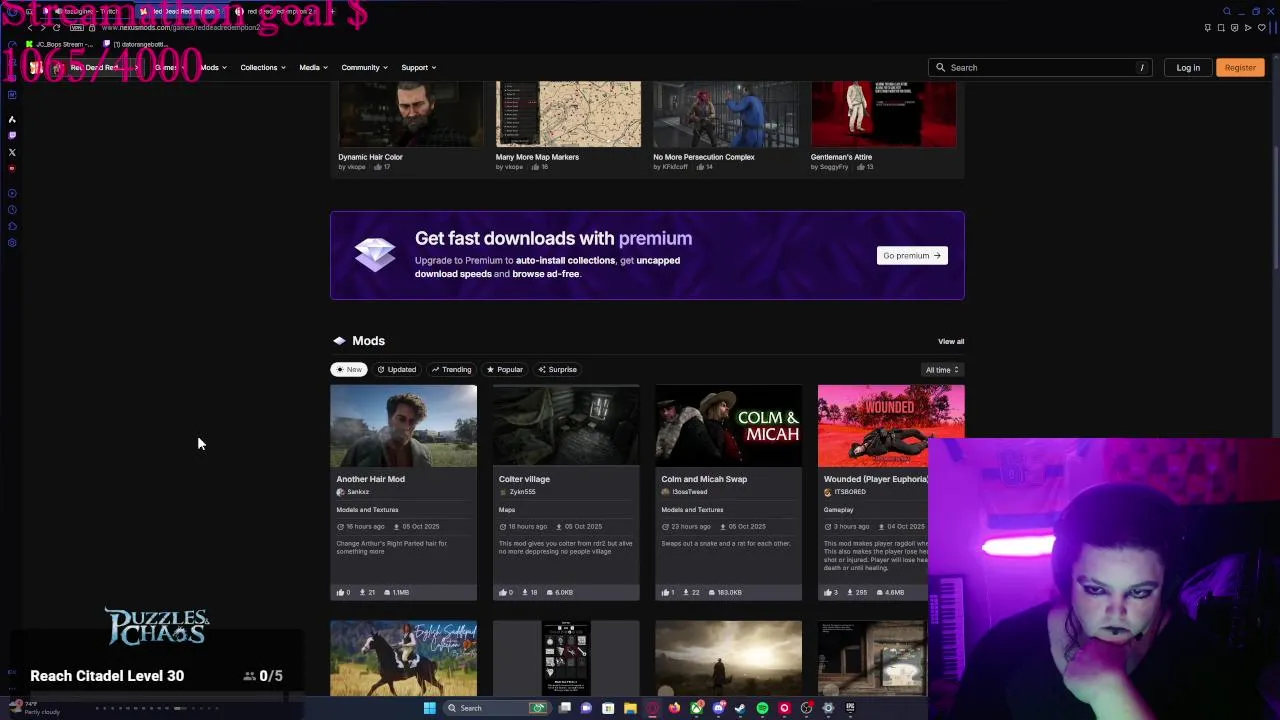
Task: Click the browser address bar URL
Action: [180, 27]
